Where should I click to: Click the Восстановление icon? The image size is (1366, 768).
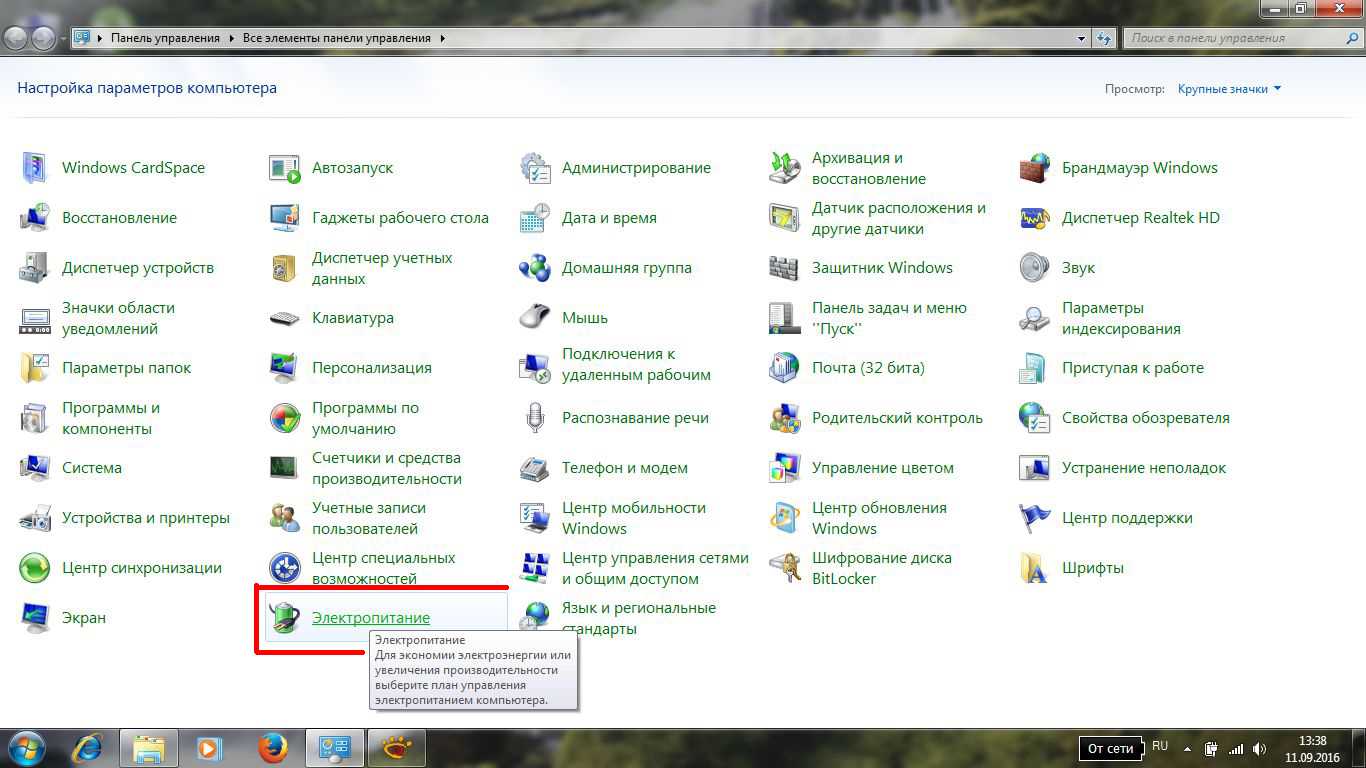[35, 218]
